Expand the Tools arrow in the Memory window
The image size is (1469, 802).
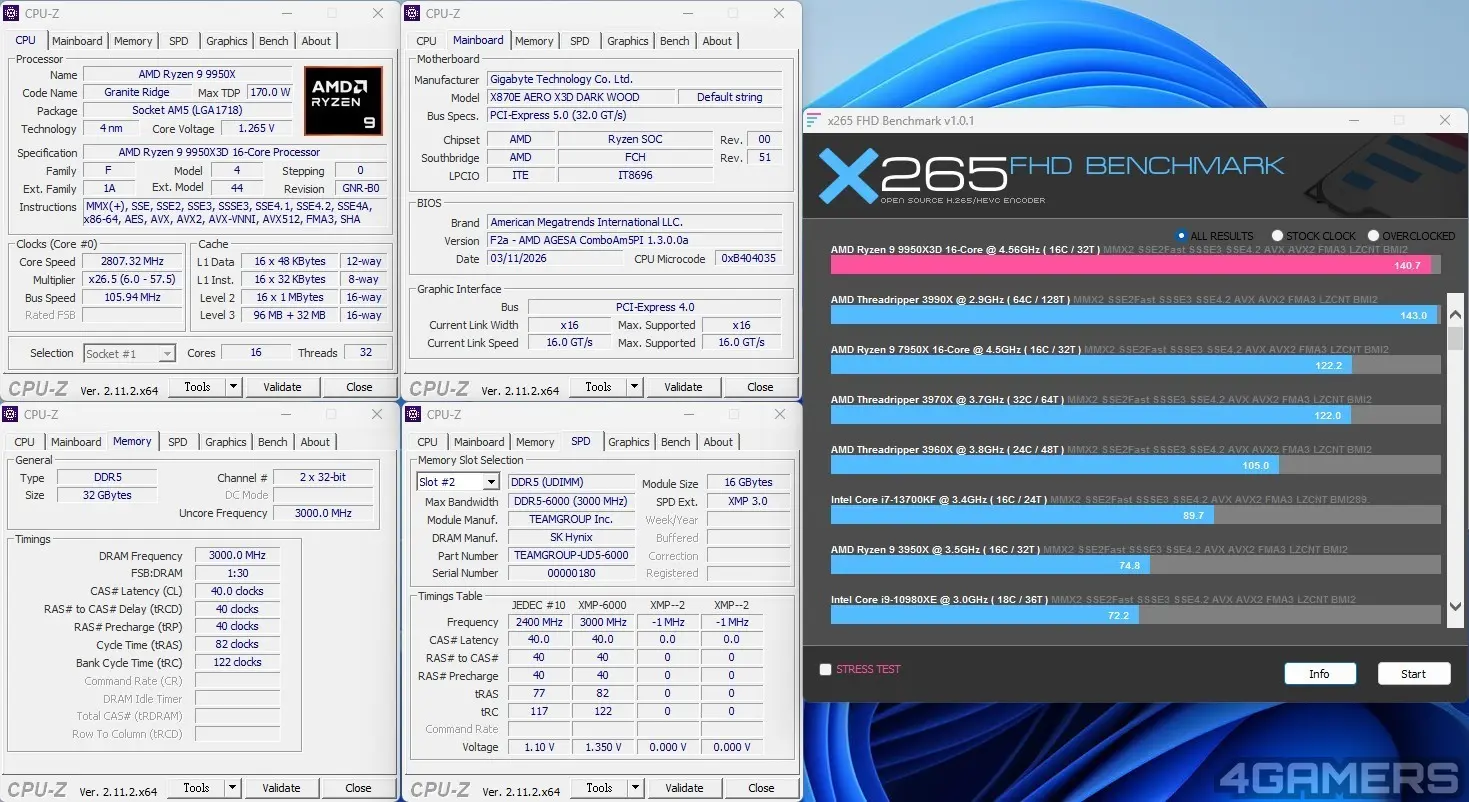coord(232,788)
